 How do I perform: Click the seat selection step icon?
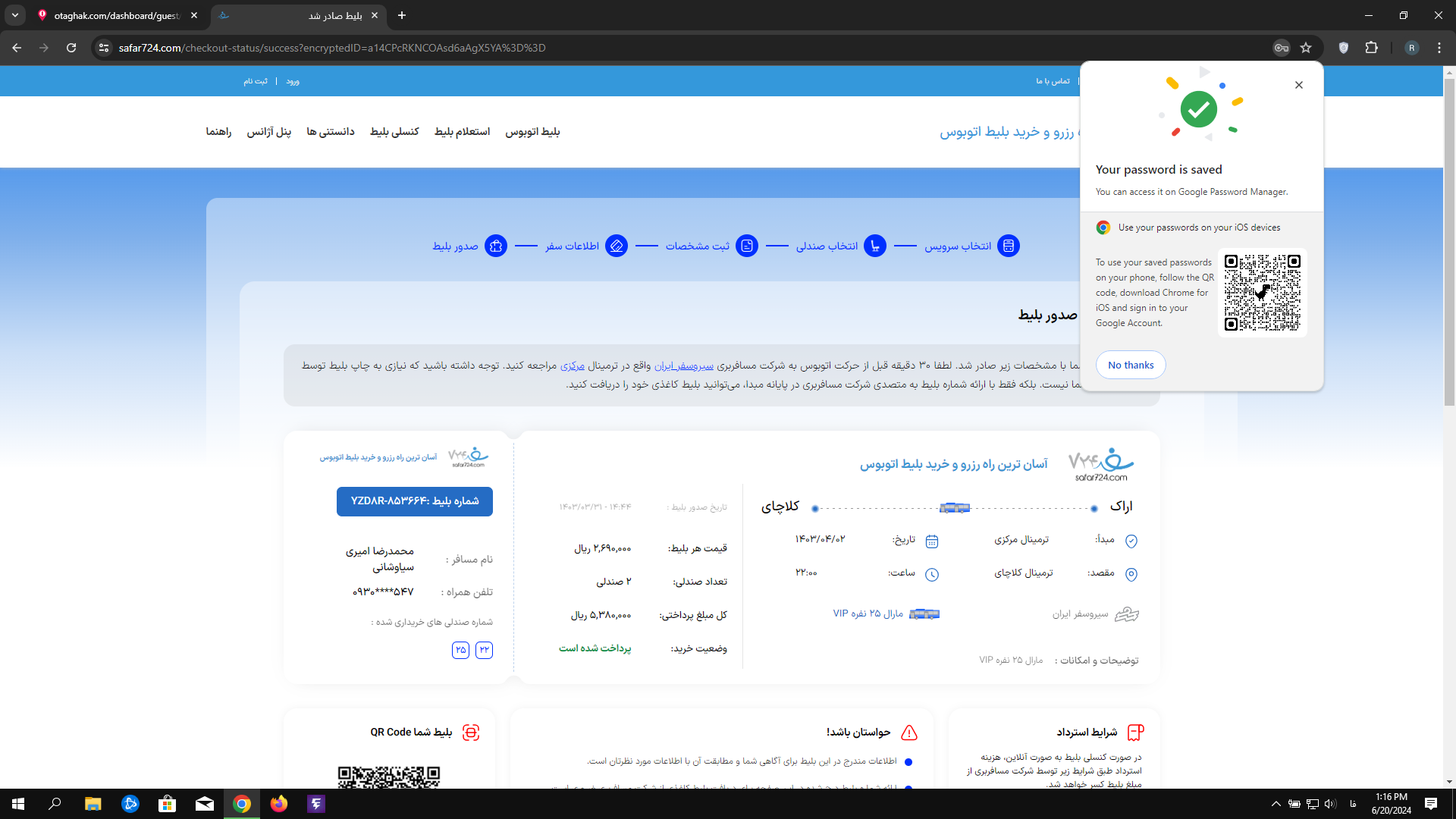875,246
